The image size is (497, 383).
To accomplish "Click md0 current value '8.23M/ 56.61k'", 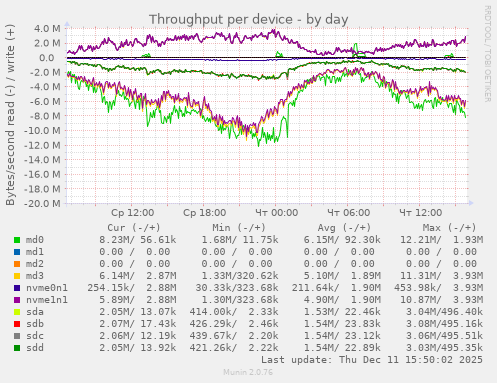I will (138, 240).
